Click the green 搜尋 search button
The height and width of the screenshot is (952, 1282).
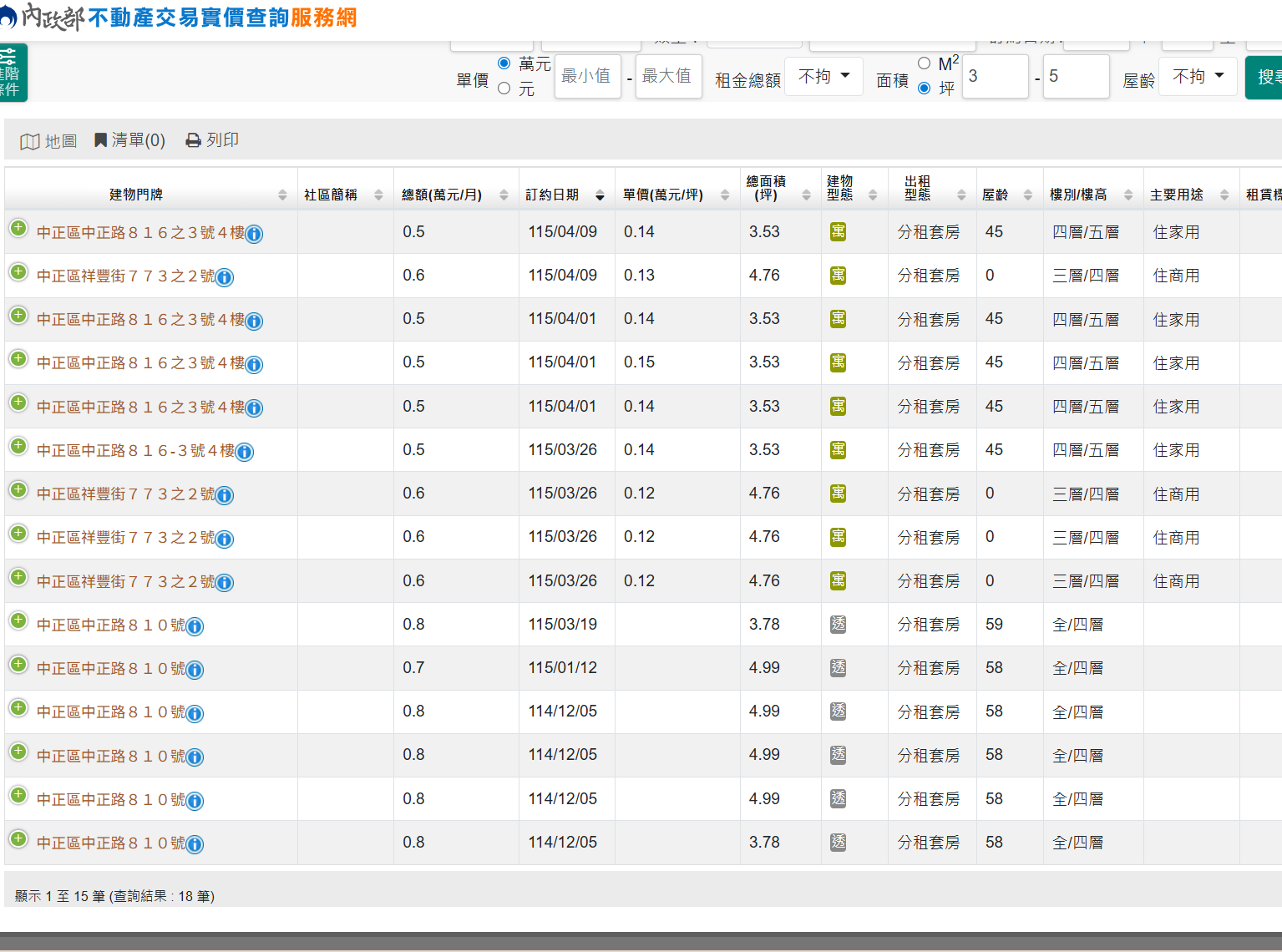(x=1264, y=78)
